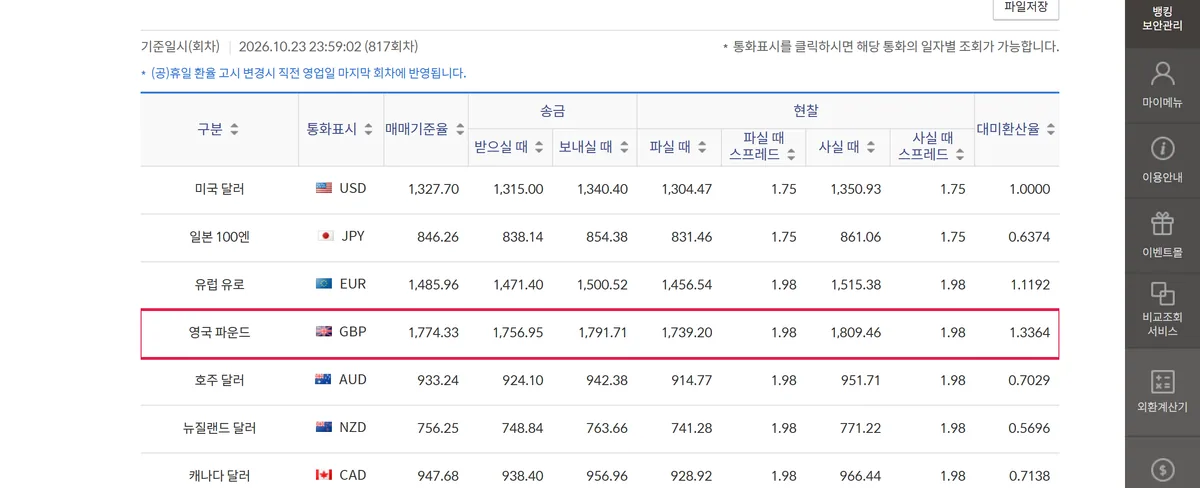
Task: Click JPY cash selling rate 831.46
Action: click(691, 237)
